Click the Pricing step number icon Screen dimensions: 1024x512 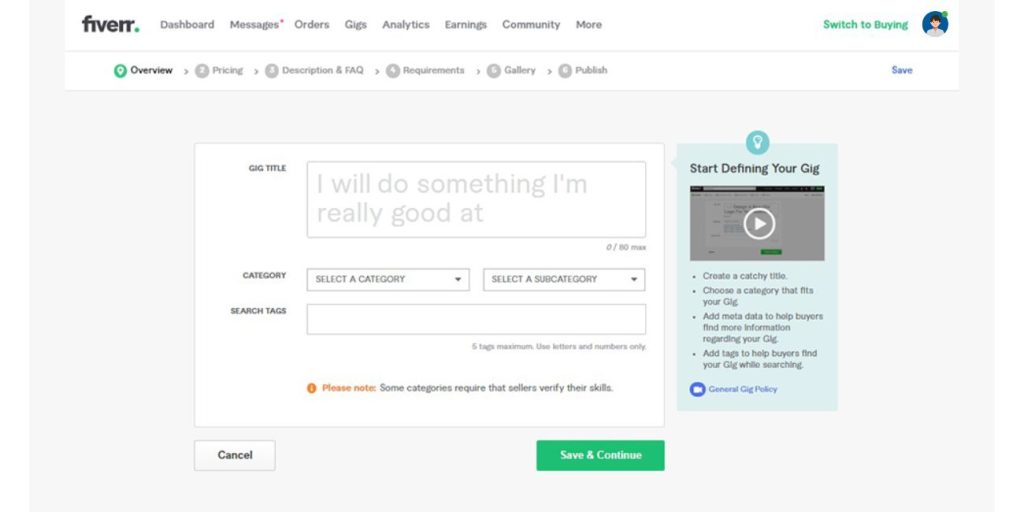(x=202, y=71)
